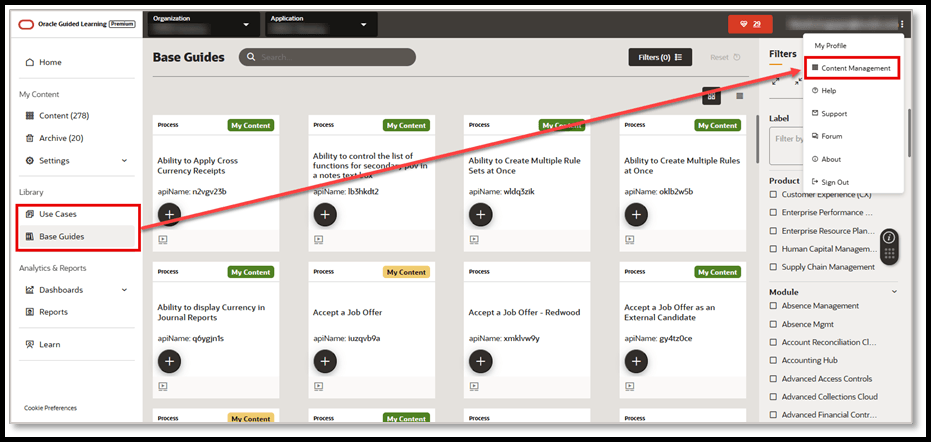Open Content (278) in My Content
This screenshot has height=442, width=931.
[x=64, y=116]
